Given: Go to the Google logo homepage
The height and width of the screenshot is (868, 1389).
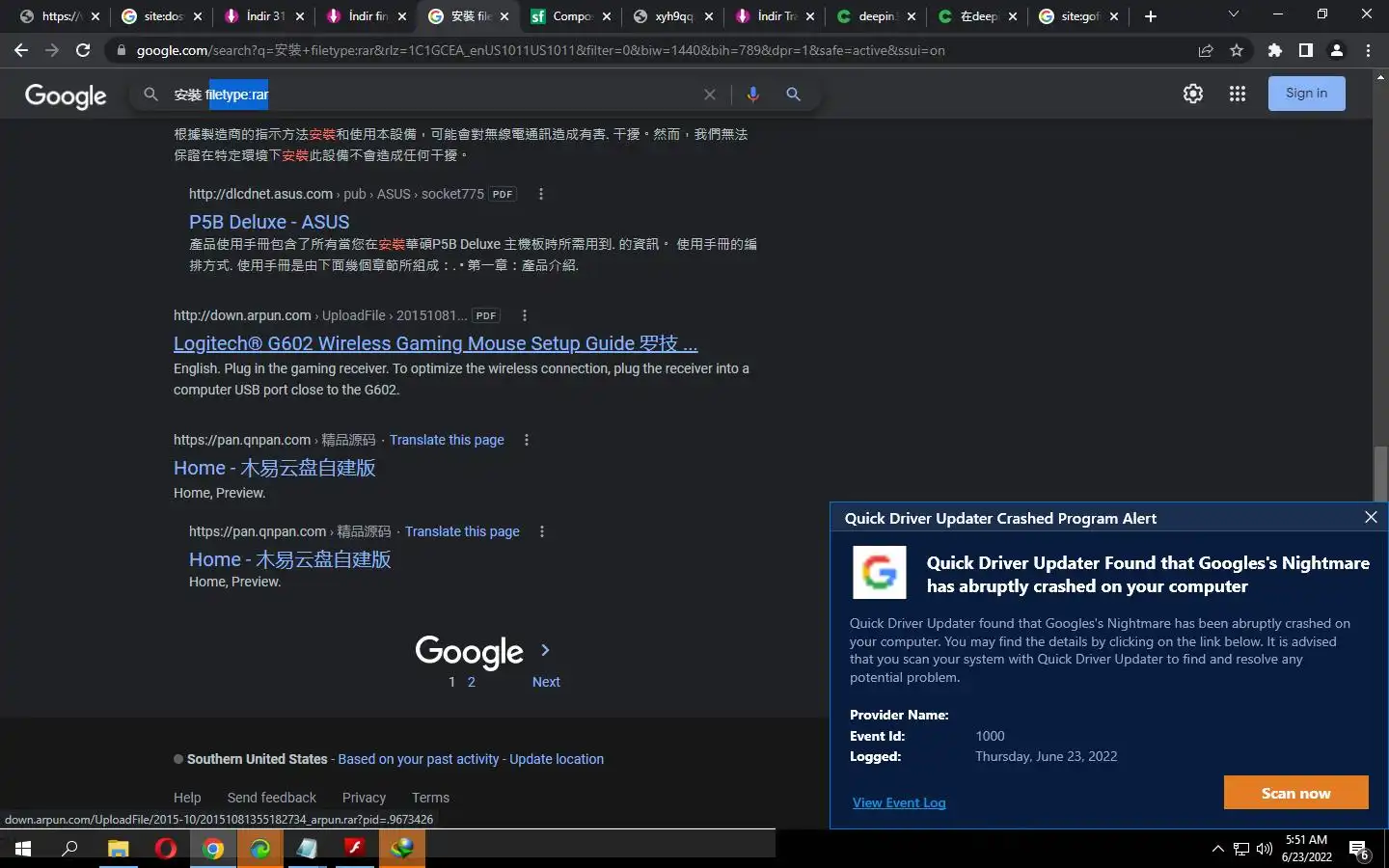Looking at the screenshot, I should point(66,95).
